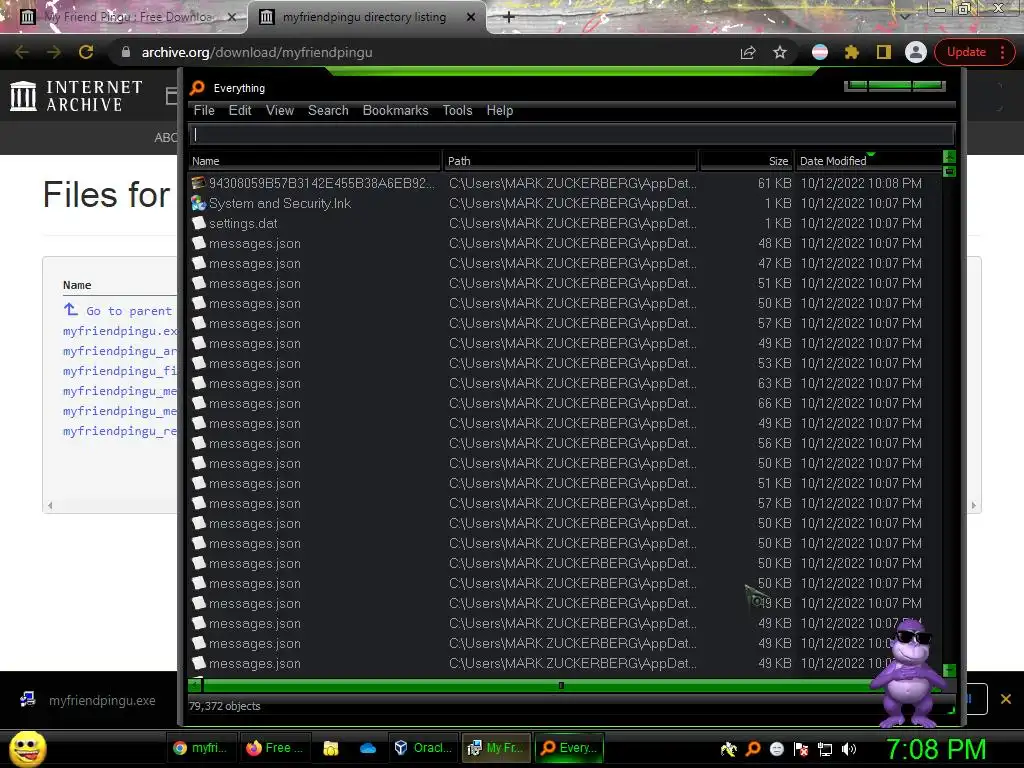1024x768 pixels.
Task: Select the messages.json row sized 53 KB
Action: (565, 364)
